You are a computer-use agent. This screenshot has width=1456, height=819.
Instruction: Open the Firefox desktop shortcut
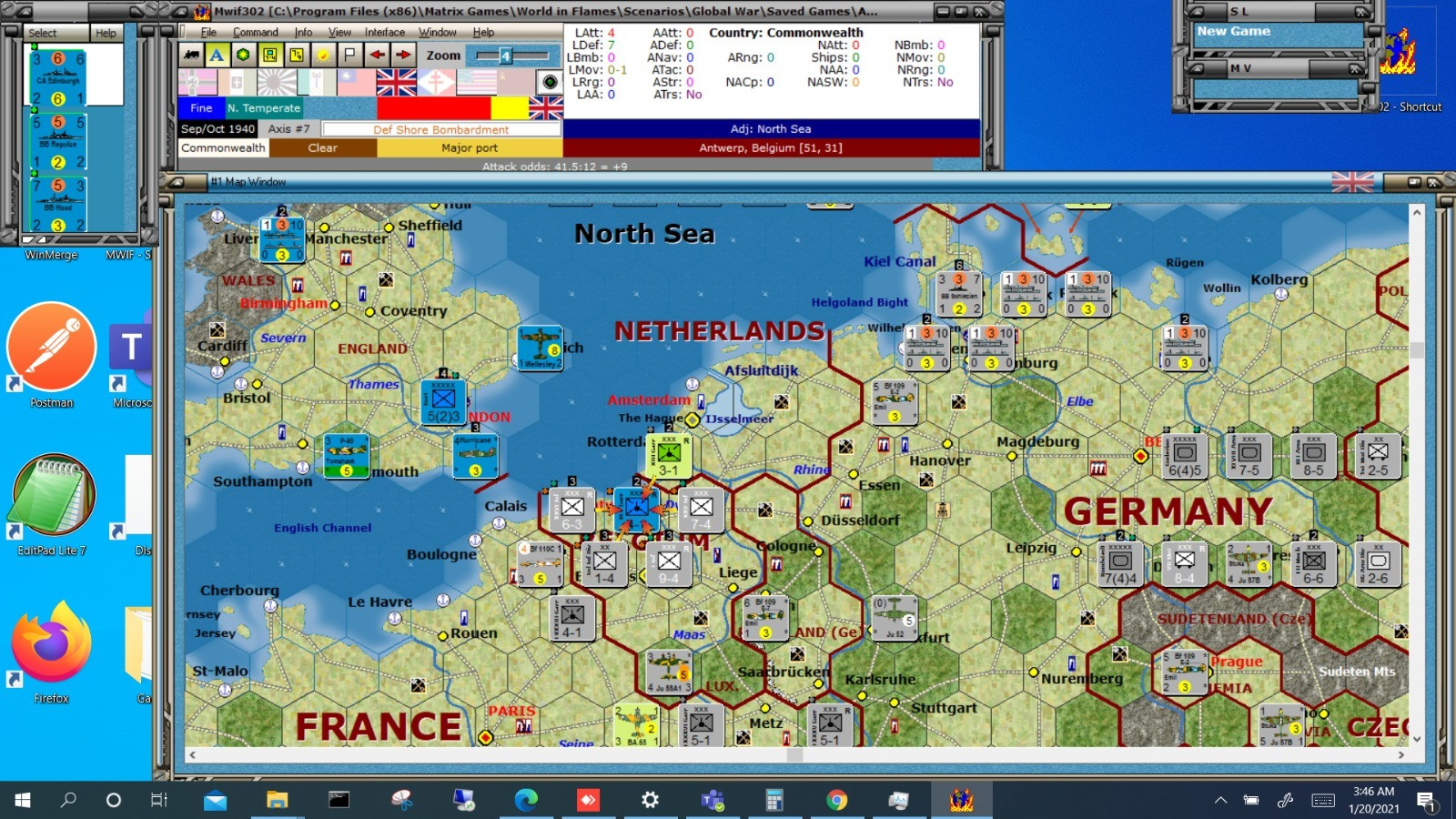pyautogui.click(x=52, y=652)
